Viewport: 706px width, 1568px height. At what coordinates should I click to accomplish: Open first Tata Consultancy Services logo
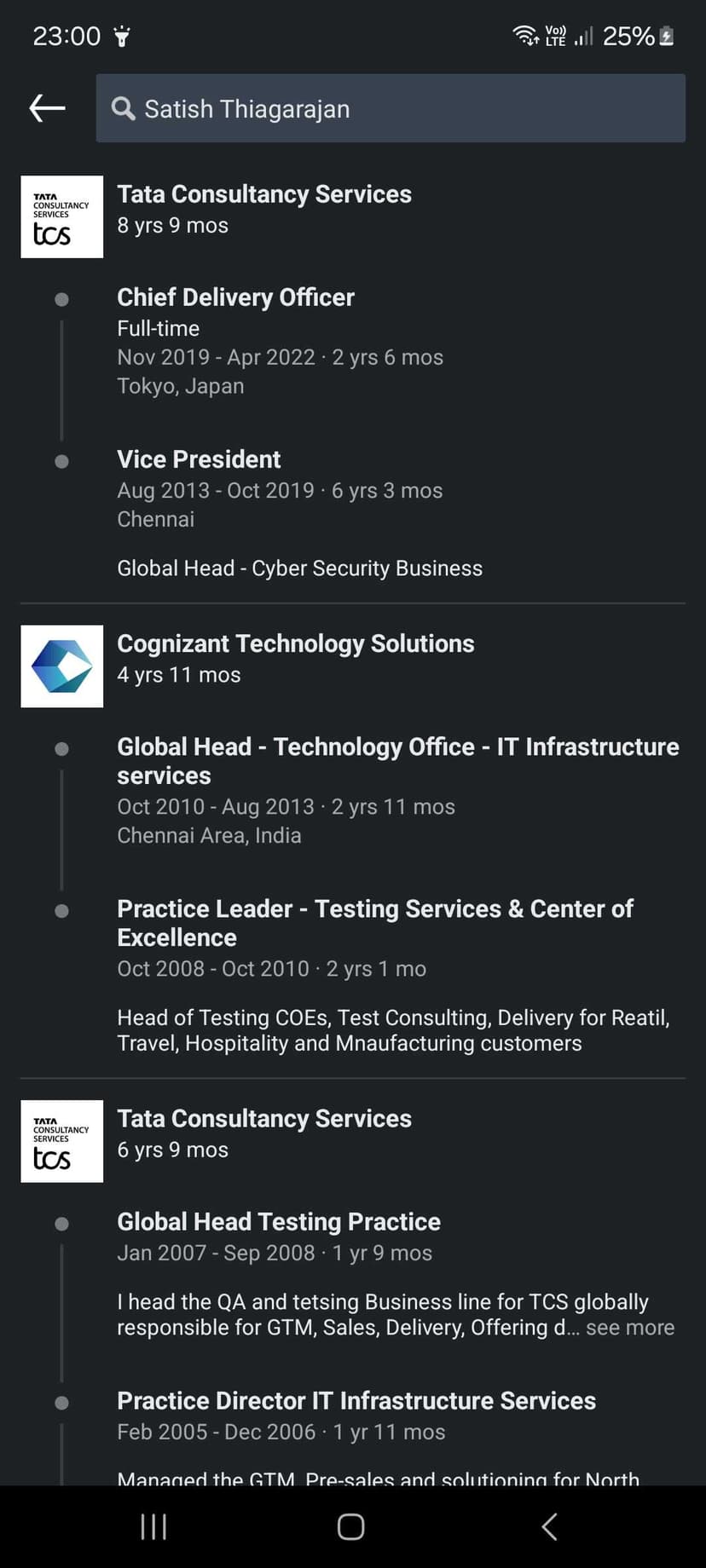61,216
